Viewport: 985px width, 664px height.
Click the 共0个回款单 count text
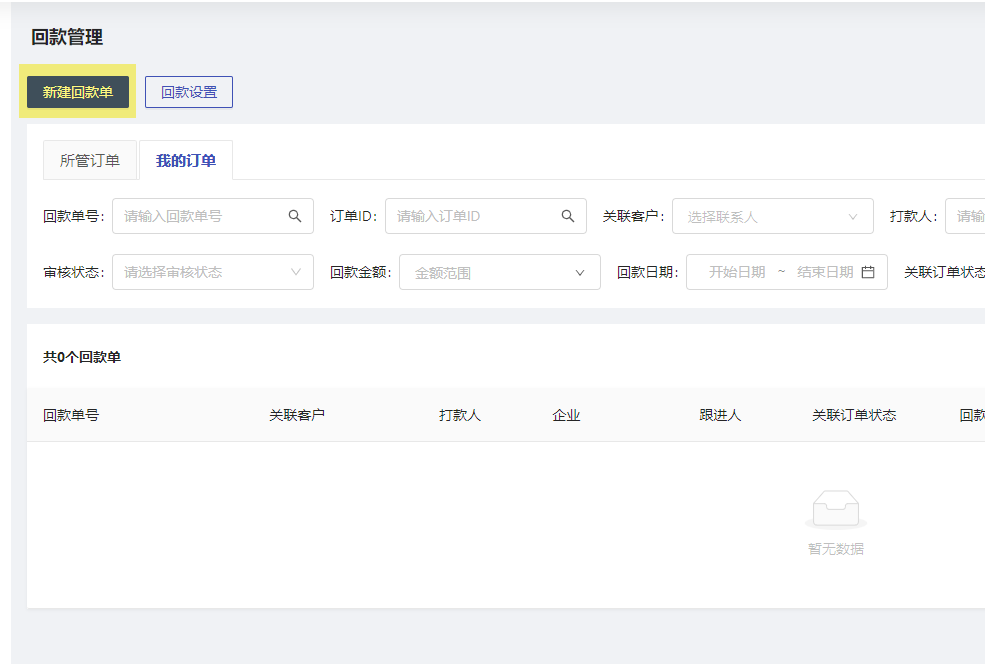pyautogui.click(x=82, y=357)
